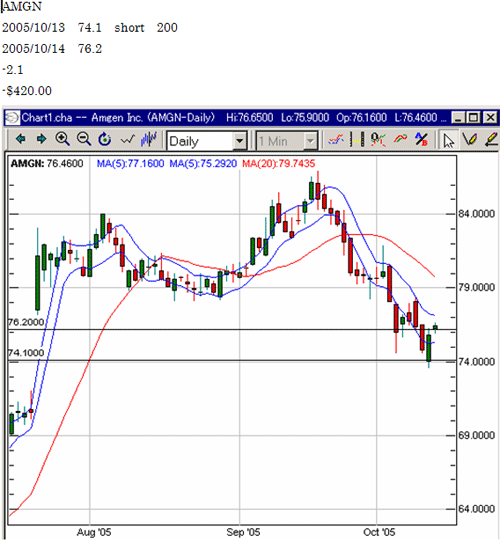Click the chart window system menu icon
The height and width of the screenshot is (543, 500).
(12, 118)
